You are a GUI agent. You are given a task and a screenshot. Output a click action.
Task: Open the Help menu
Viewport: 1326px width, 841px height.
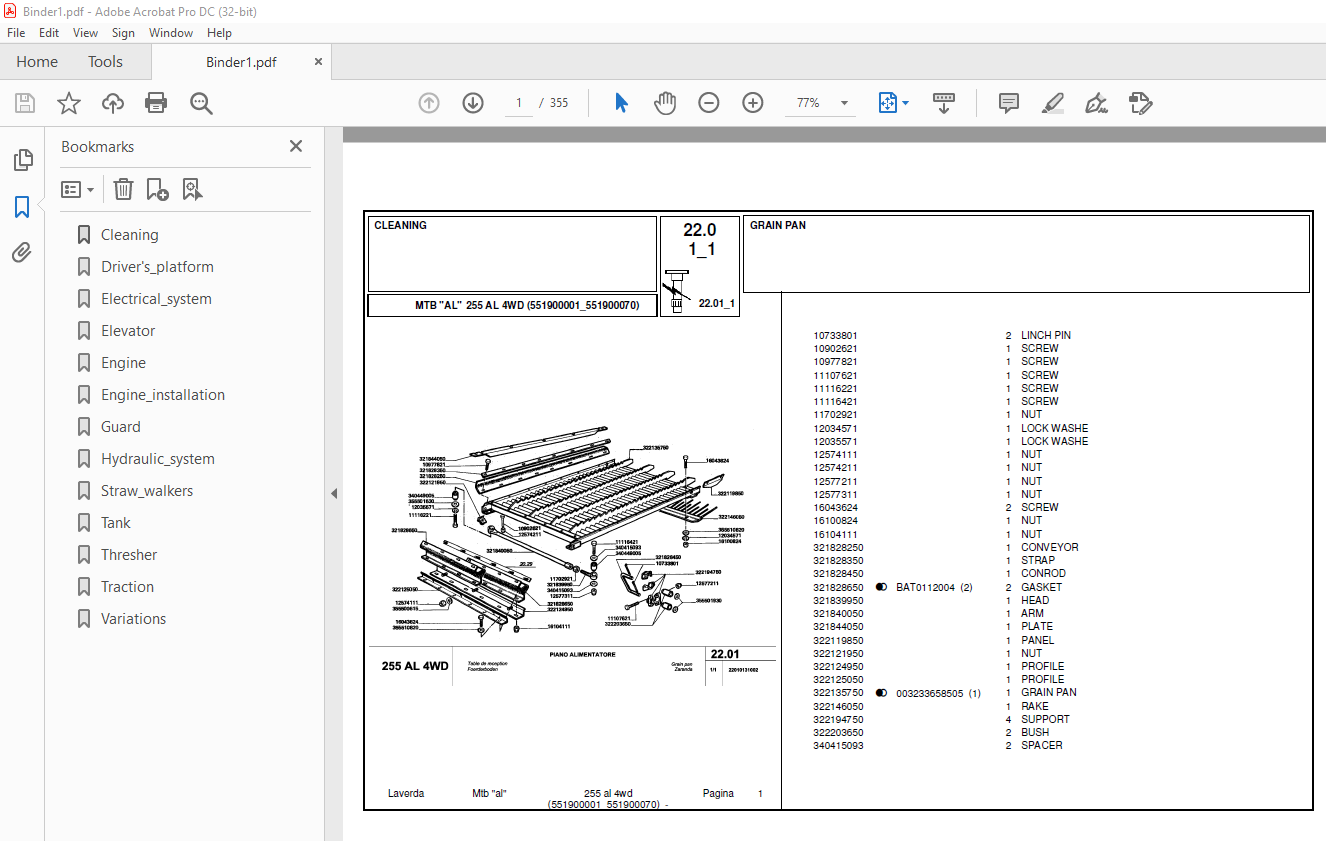click(219, 33)
